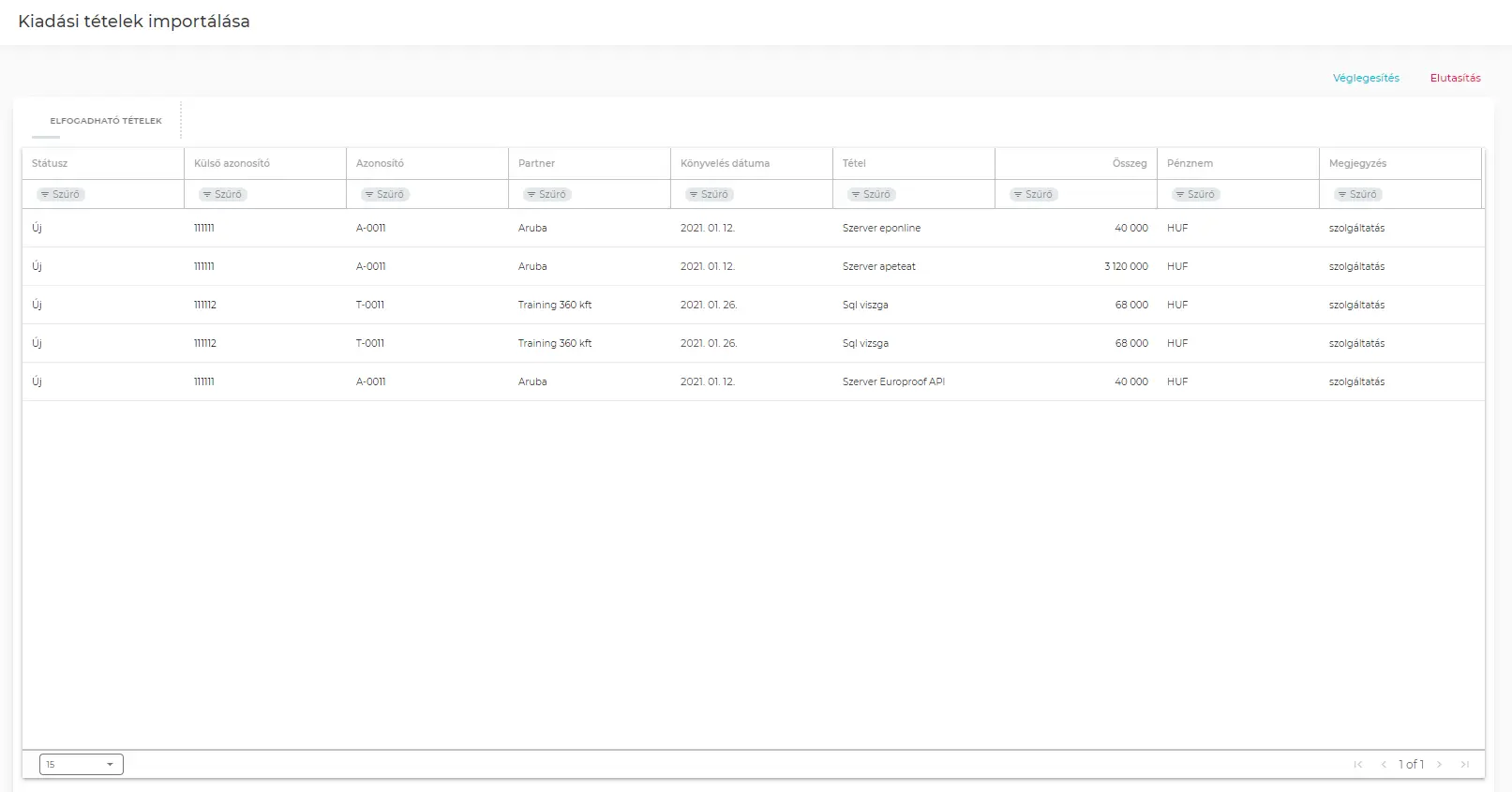The image size is (1512, 792).
Task: Open the Pénznem filter dropdown
Action: [x=1196, y=194]
